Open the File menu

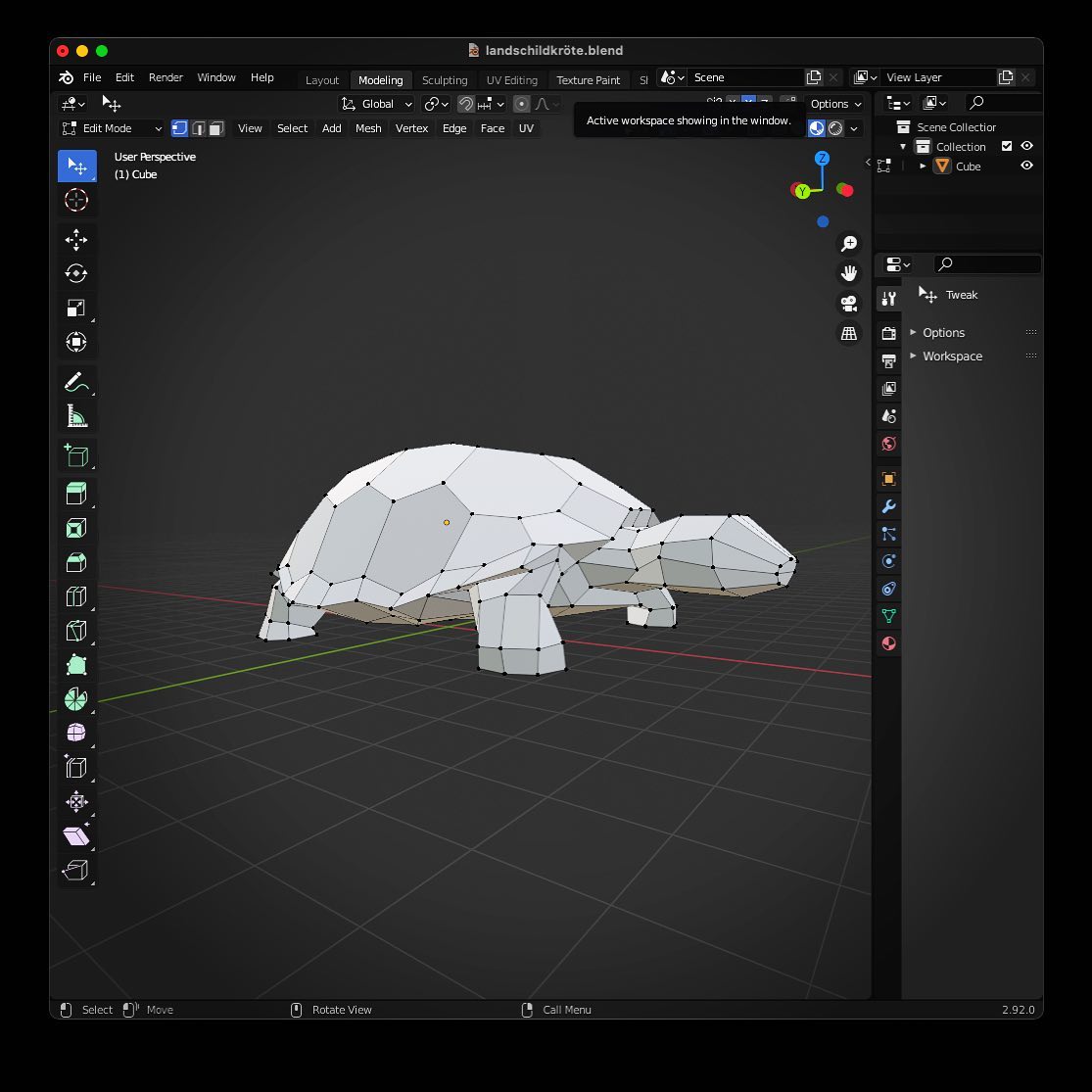pyautogui.click(x=92, y=77)
